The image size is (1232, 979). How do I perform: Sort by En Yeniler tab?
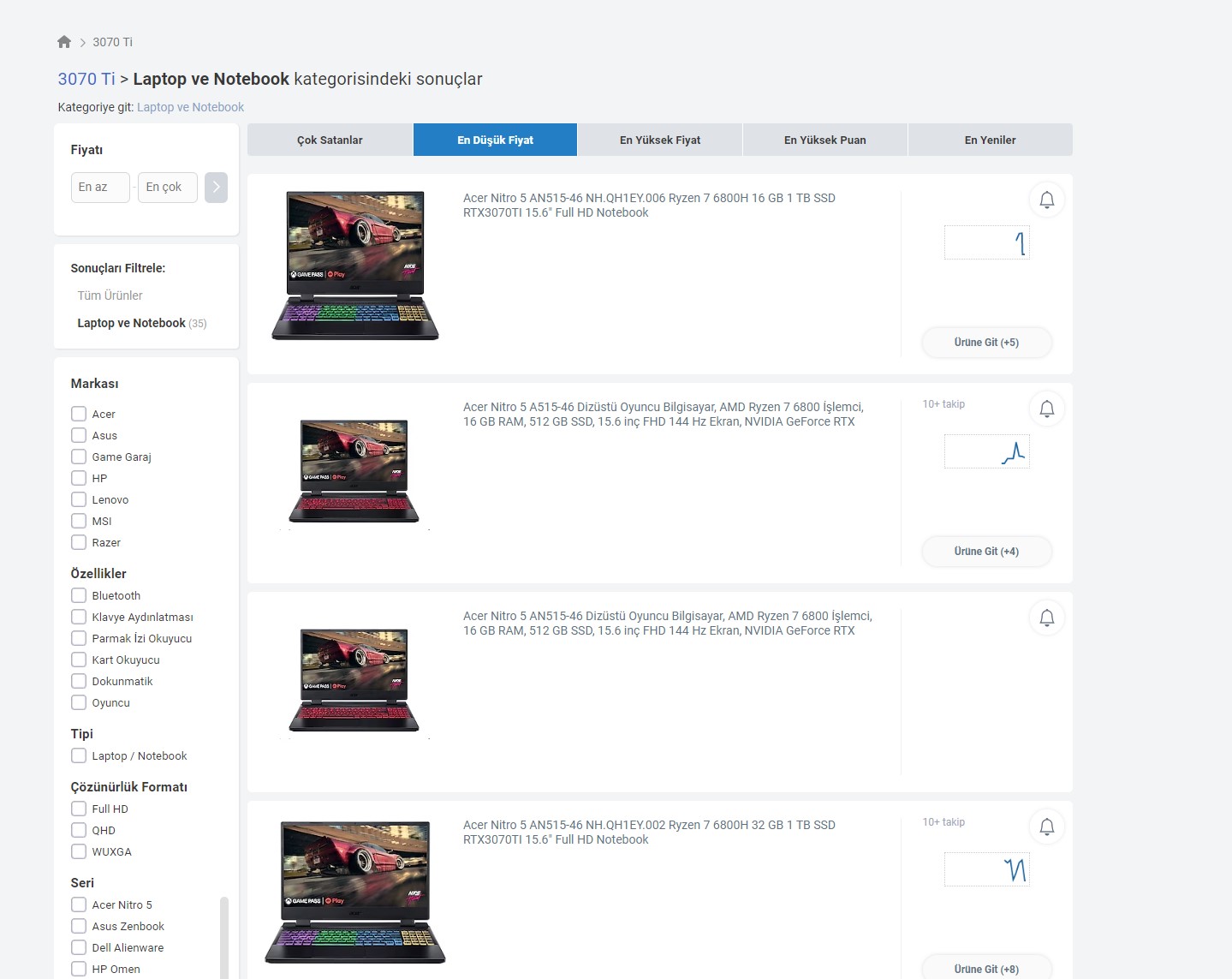[991, 140]
